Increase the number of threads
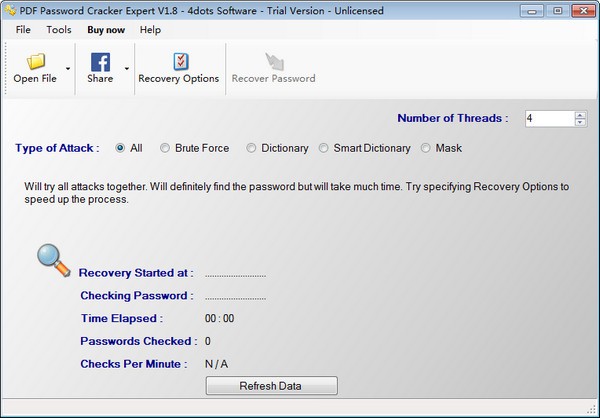The width and height of the screenshot is (600, 418). coord(580,114)
